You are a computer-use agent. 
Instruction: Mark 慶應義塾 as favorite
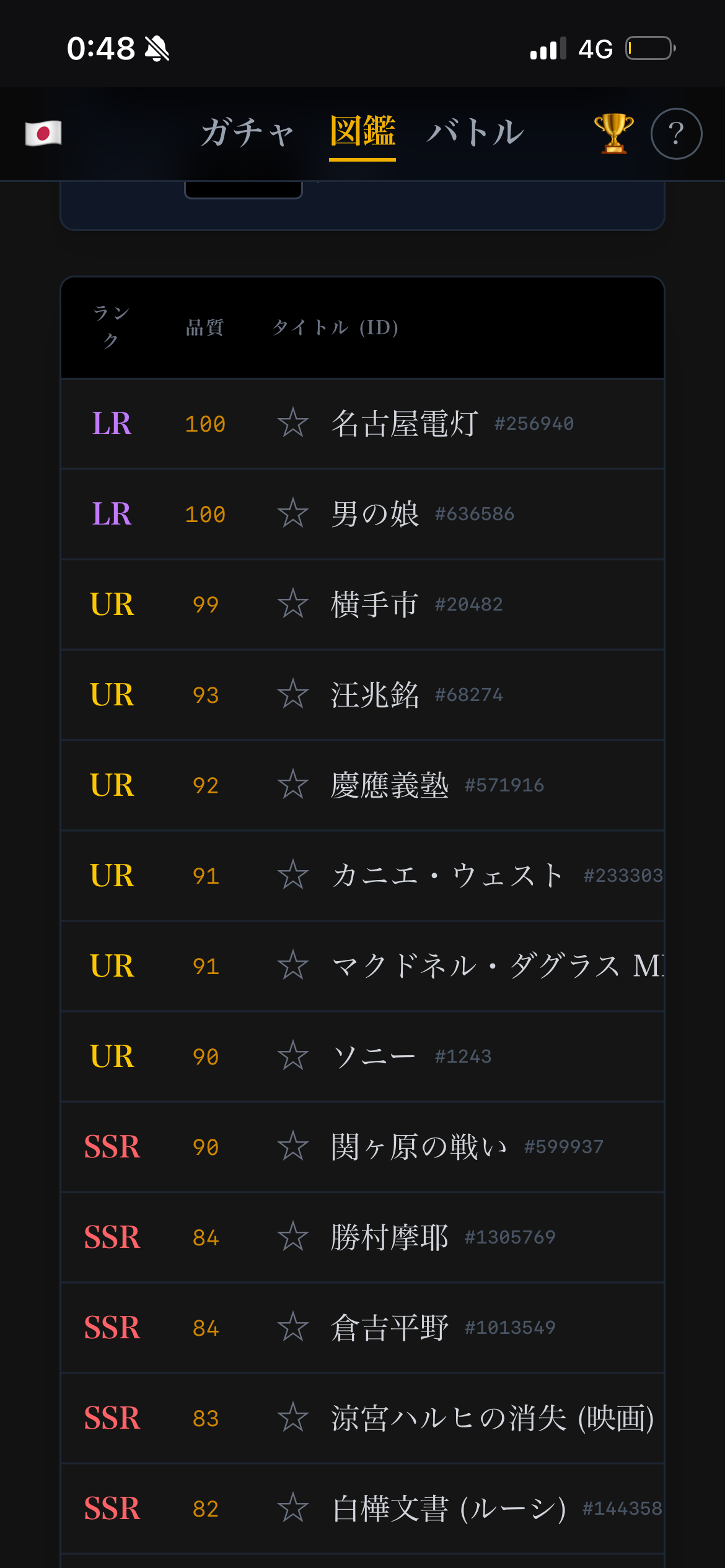point(292,785)
